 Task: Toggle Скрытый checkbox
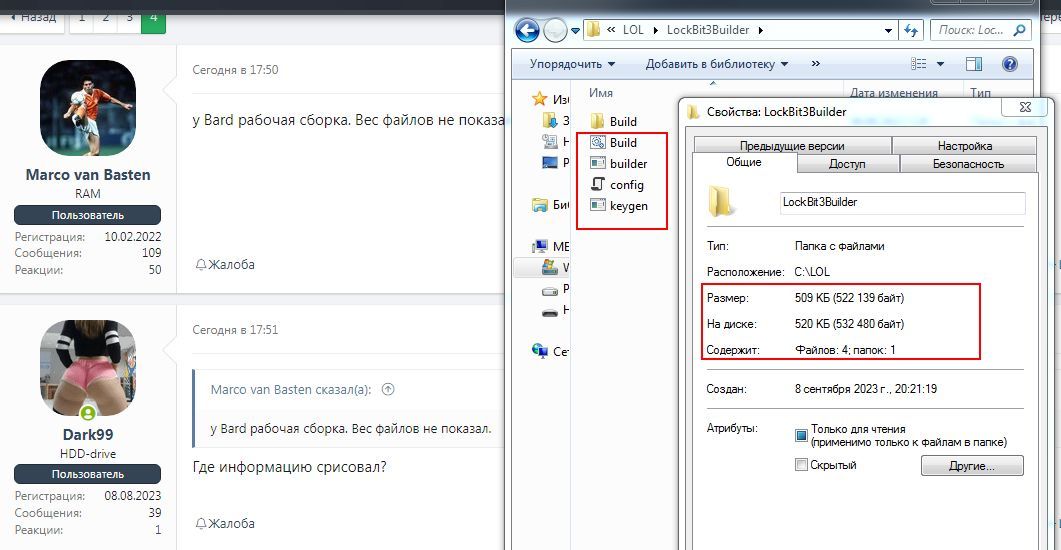click(801, 465)
